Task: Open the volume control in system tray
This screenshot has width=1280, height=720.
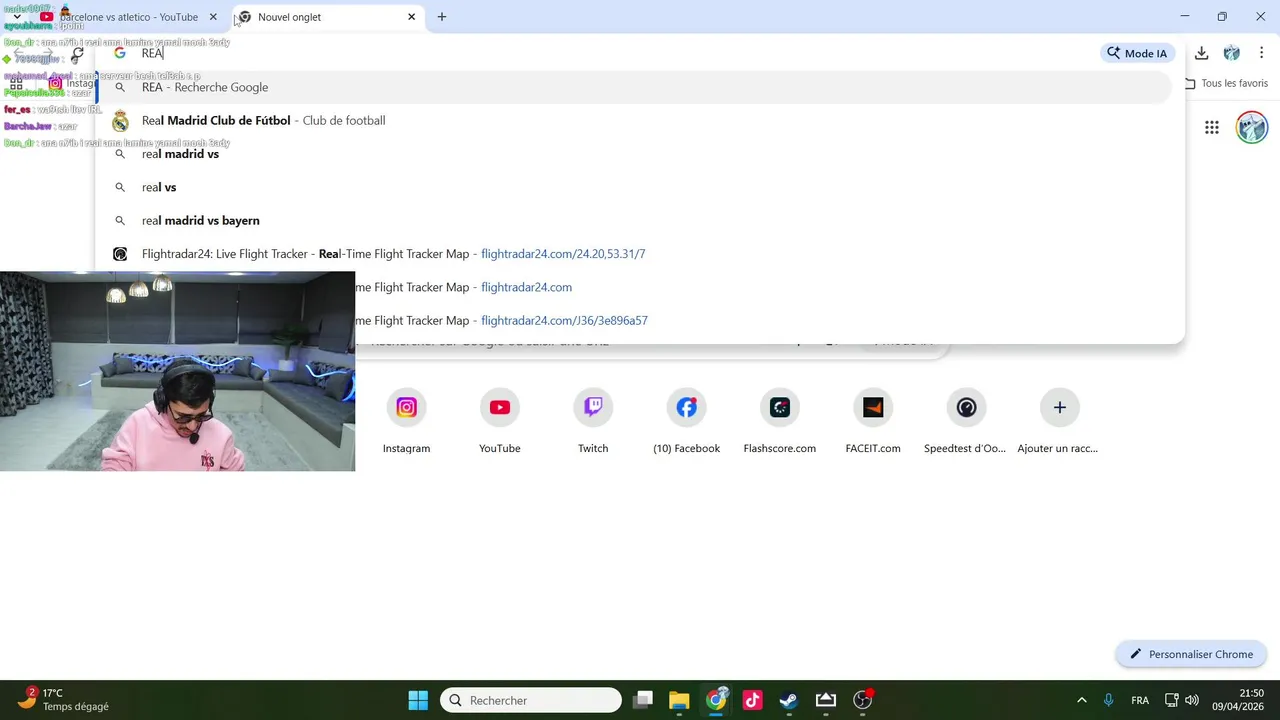Action: pyautogui.click(x=1191, y=700)
